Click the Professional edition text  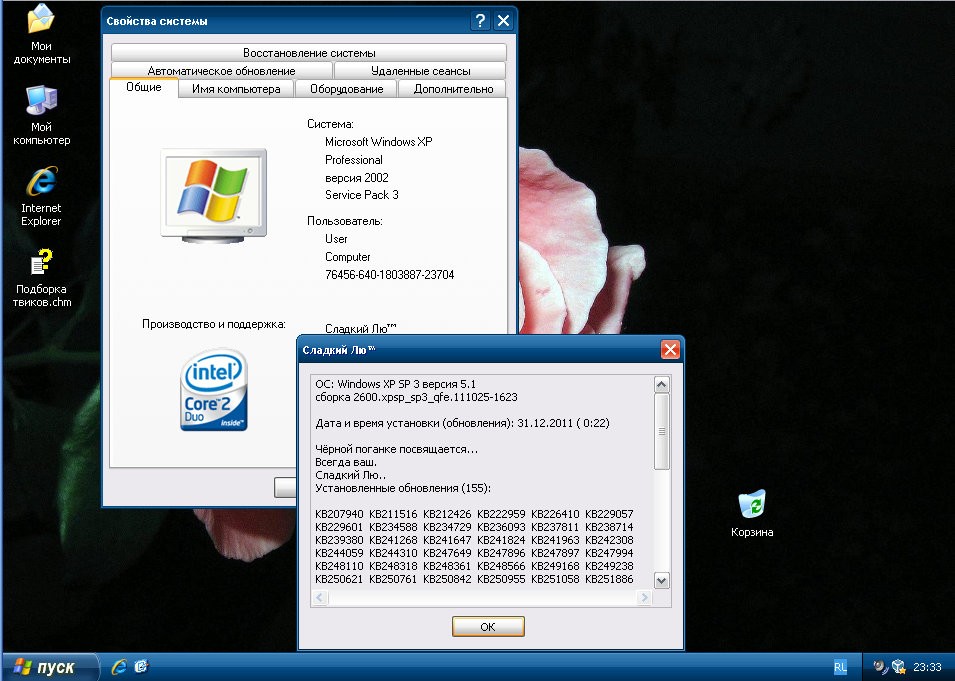coord(354,160)
